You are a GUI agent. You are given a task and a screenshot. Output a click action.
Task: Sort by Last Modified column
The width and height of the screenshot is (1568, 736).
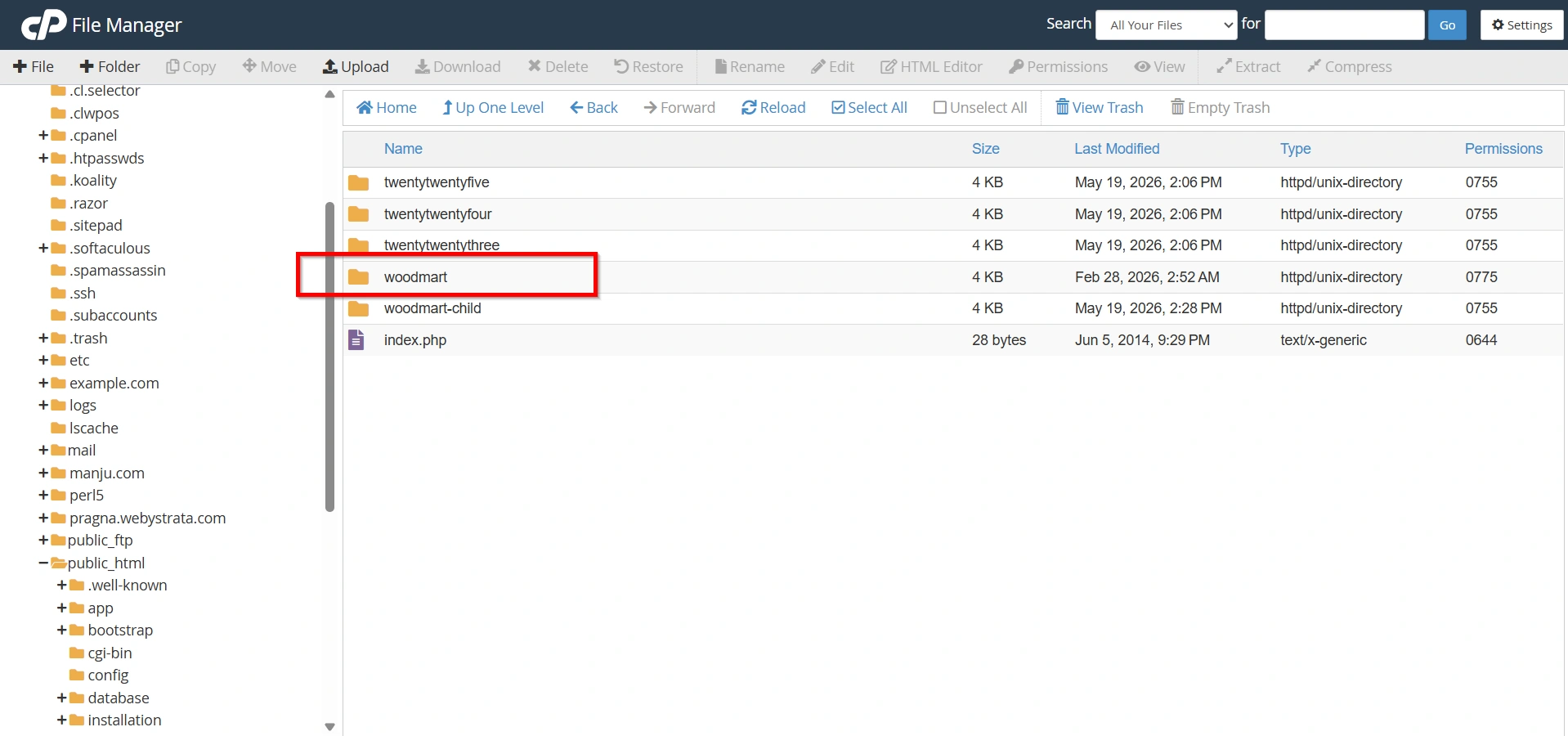[x=1117, y=149]
